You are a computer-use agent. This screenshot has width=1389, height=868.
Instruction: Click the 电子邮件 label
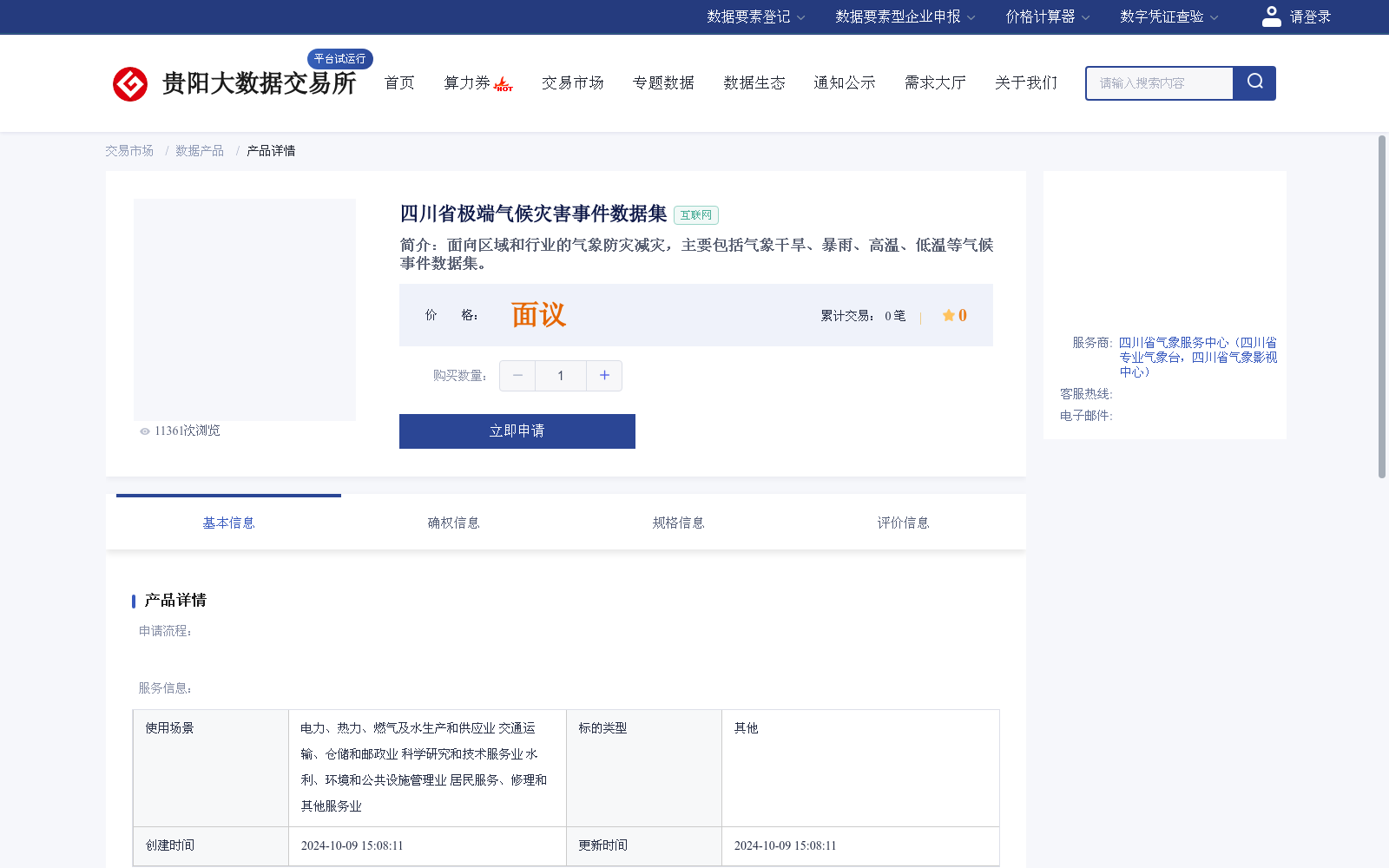[x=1086, y=416]
